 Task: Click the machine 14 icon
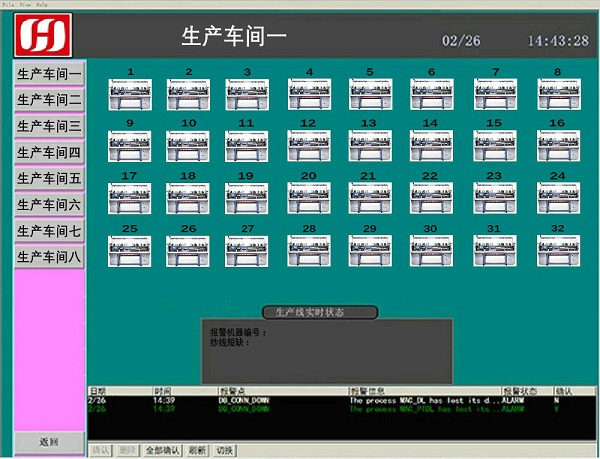coord(430,146)
